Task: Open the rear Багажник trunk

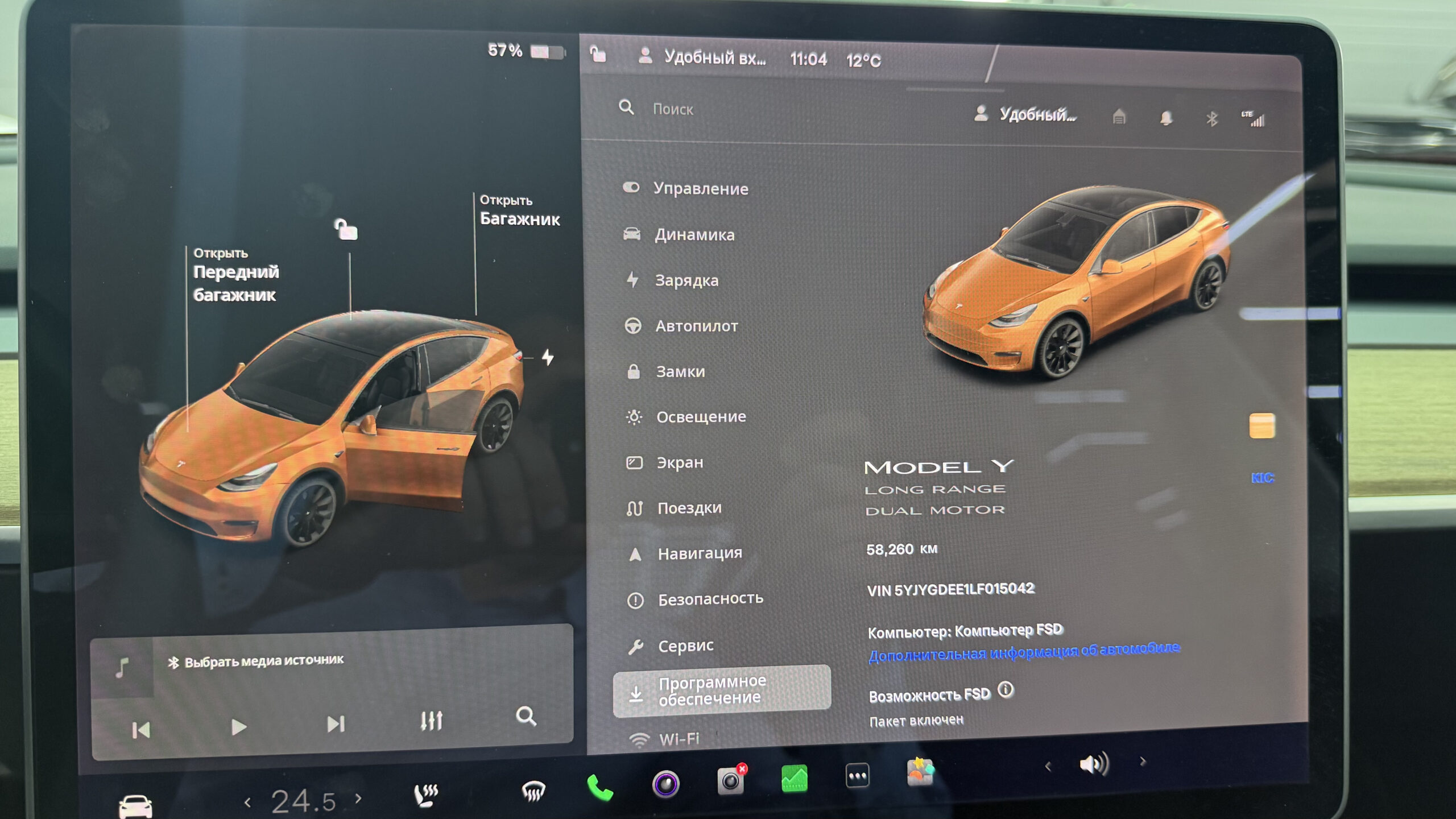Action: [x=520, y=210]
